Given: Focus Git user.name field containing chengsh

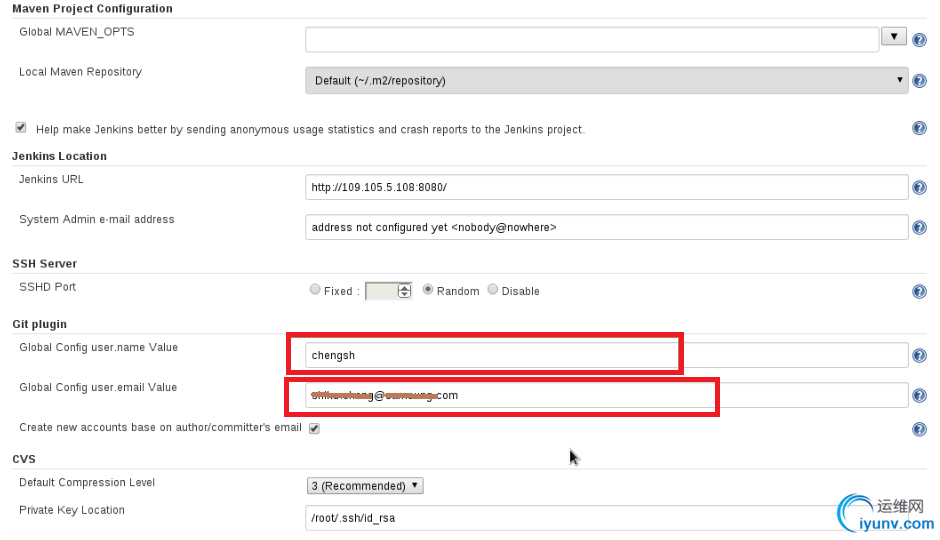Looking at the screenshot, I should tap(607, 355).
